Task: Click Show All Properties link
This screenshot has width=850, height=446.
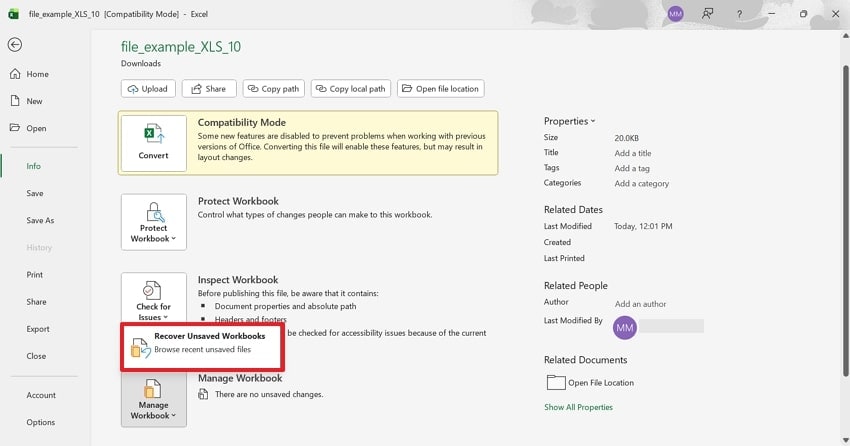Action: coord(578,408)
